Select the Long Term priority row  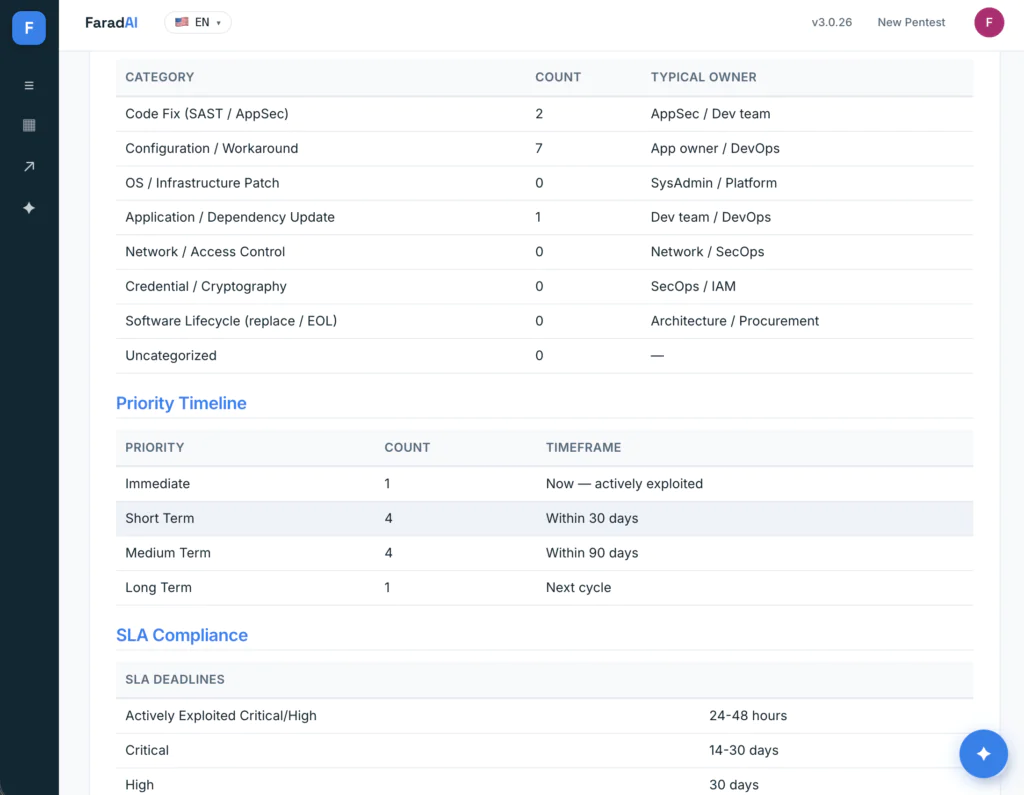[544, 587]
